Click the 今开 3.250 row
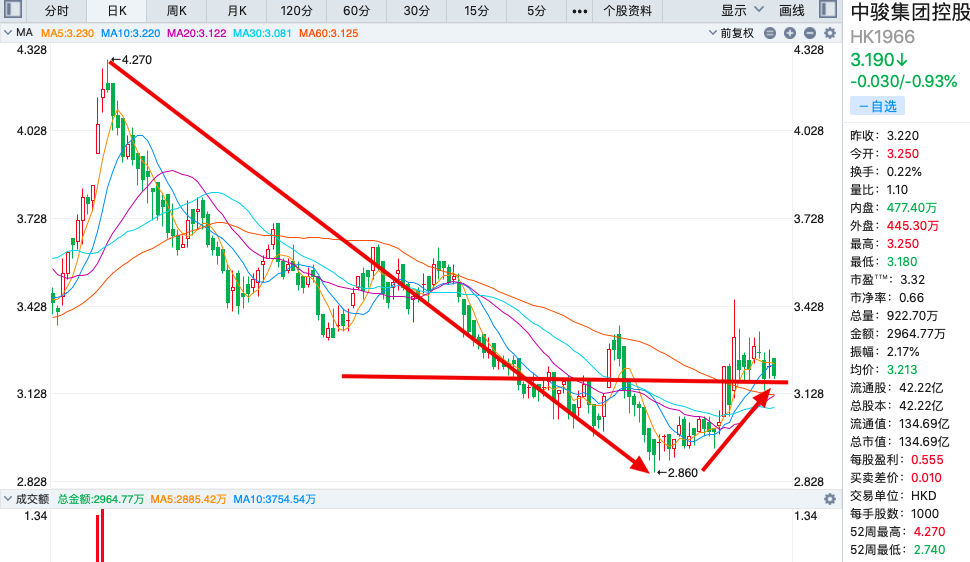 click(x=885, y=153)
